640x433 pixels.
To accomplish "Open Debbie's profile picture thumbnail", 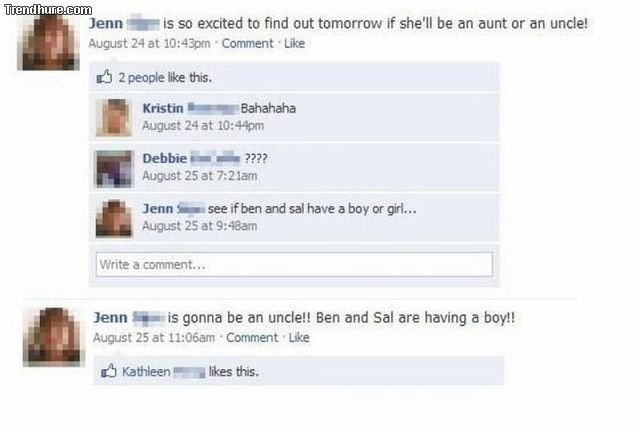I will point(114,169).
